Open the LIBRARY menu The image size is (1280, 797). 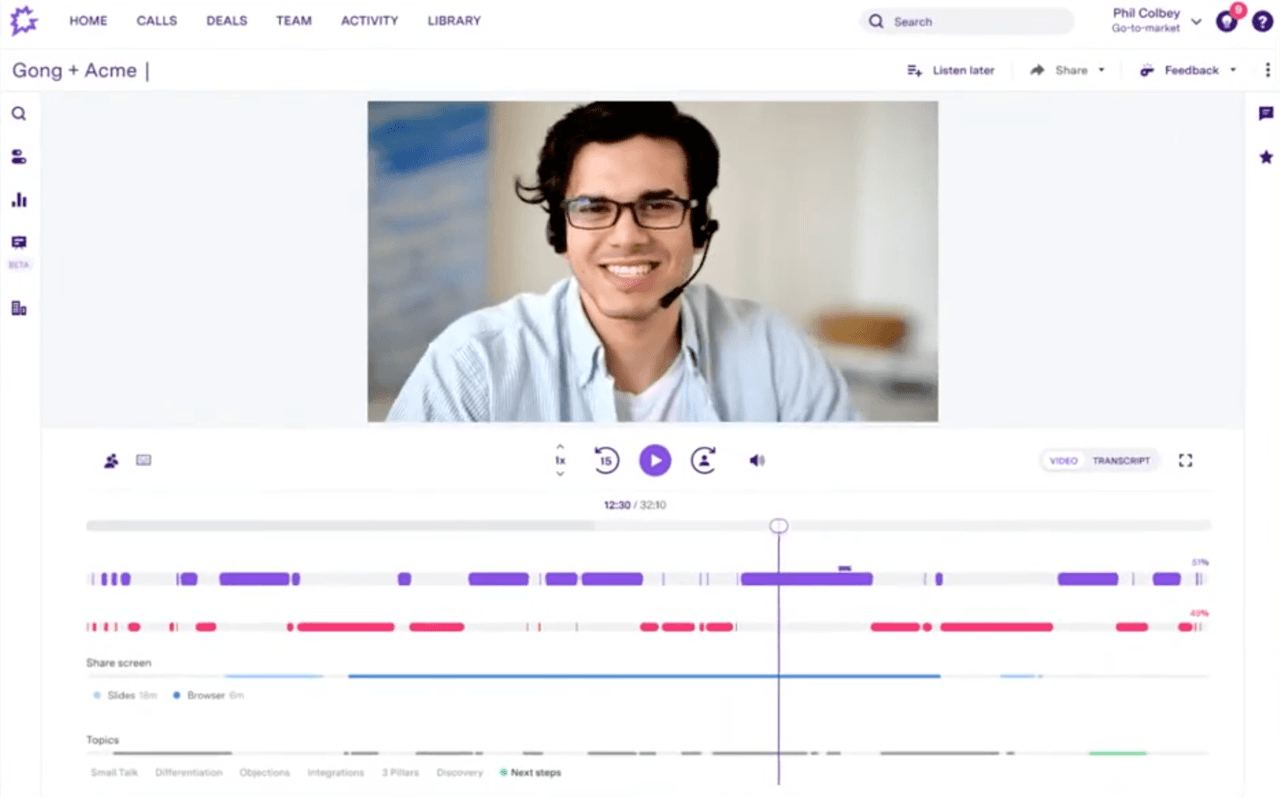[x=454, y=20]
